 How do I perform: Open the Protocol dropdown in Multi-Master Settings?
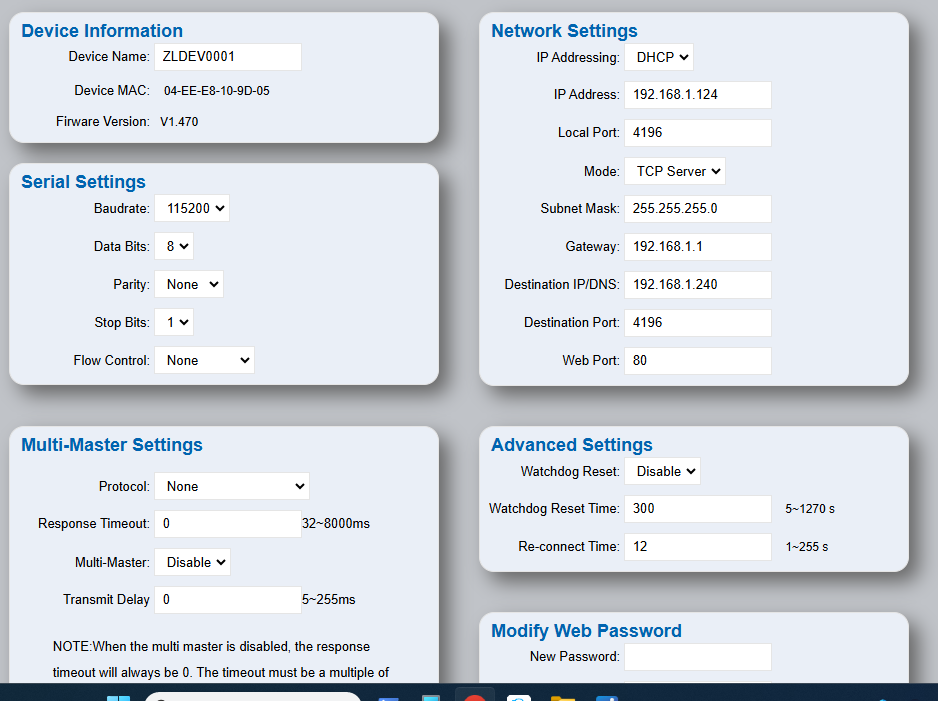point(232,486)
